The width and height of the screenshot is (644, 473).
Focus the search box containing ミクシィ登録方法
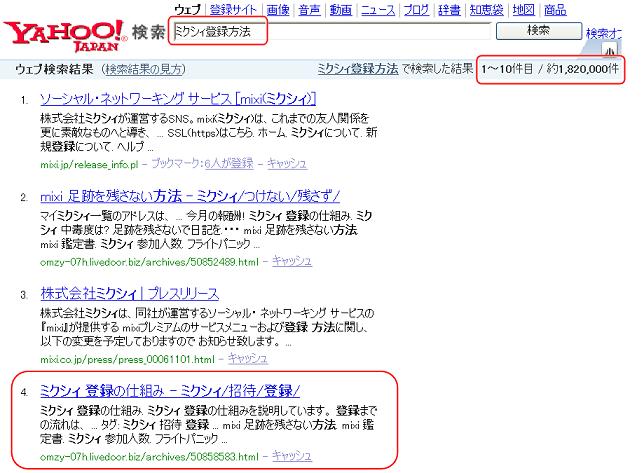click(332, 31)
